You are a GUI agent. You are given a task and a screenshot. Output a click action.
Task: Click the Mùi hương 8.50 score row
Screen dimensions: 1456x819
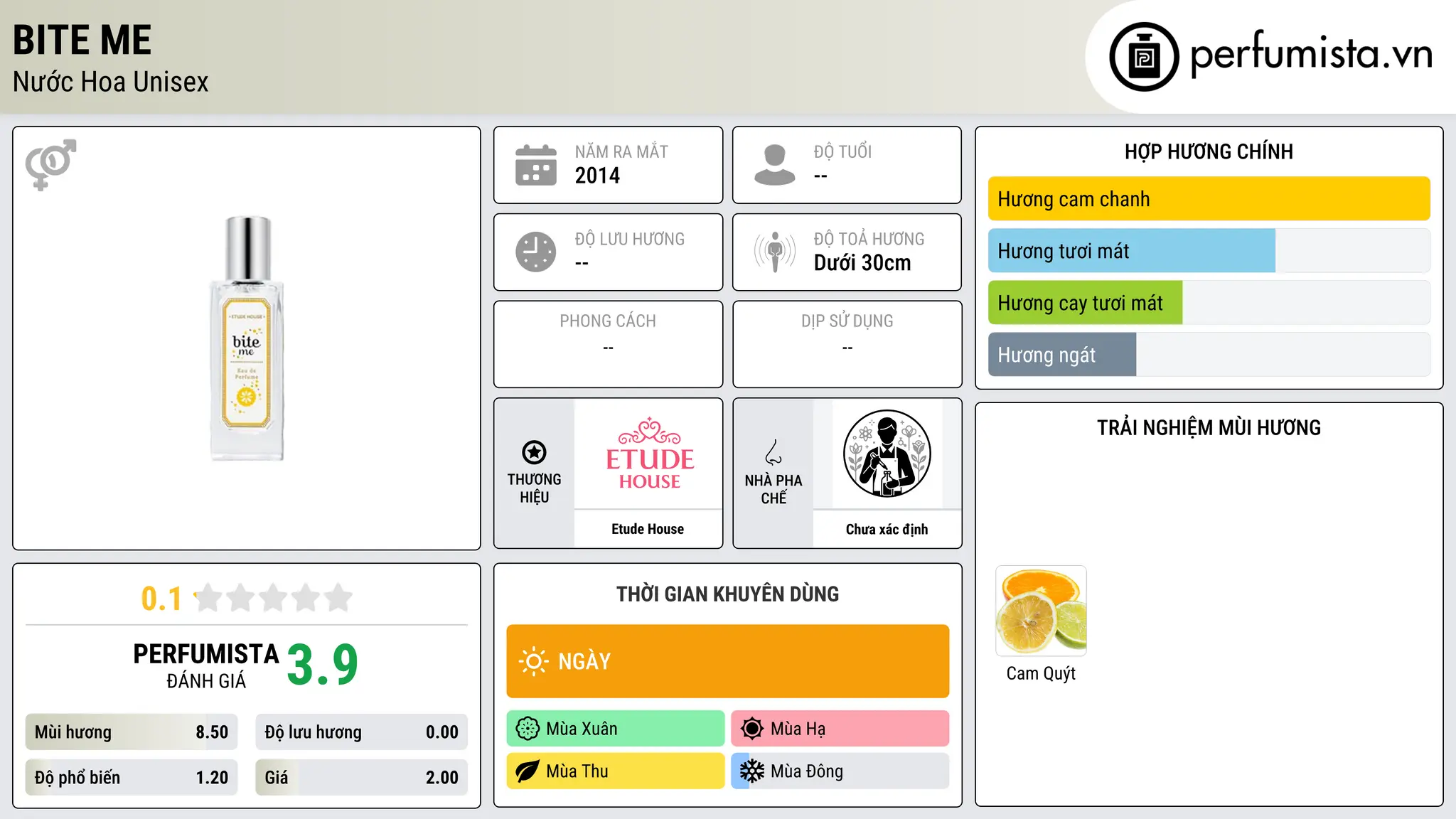coord(132,732)
